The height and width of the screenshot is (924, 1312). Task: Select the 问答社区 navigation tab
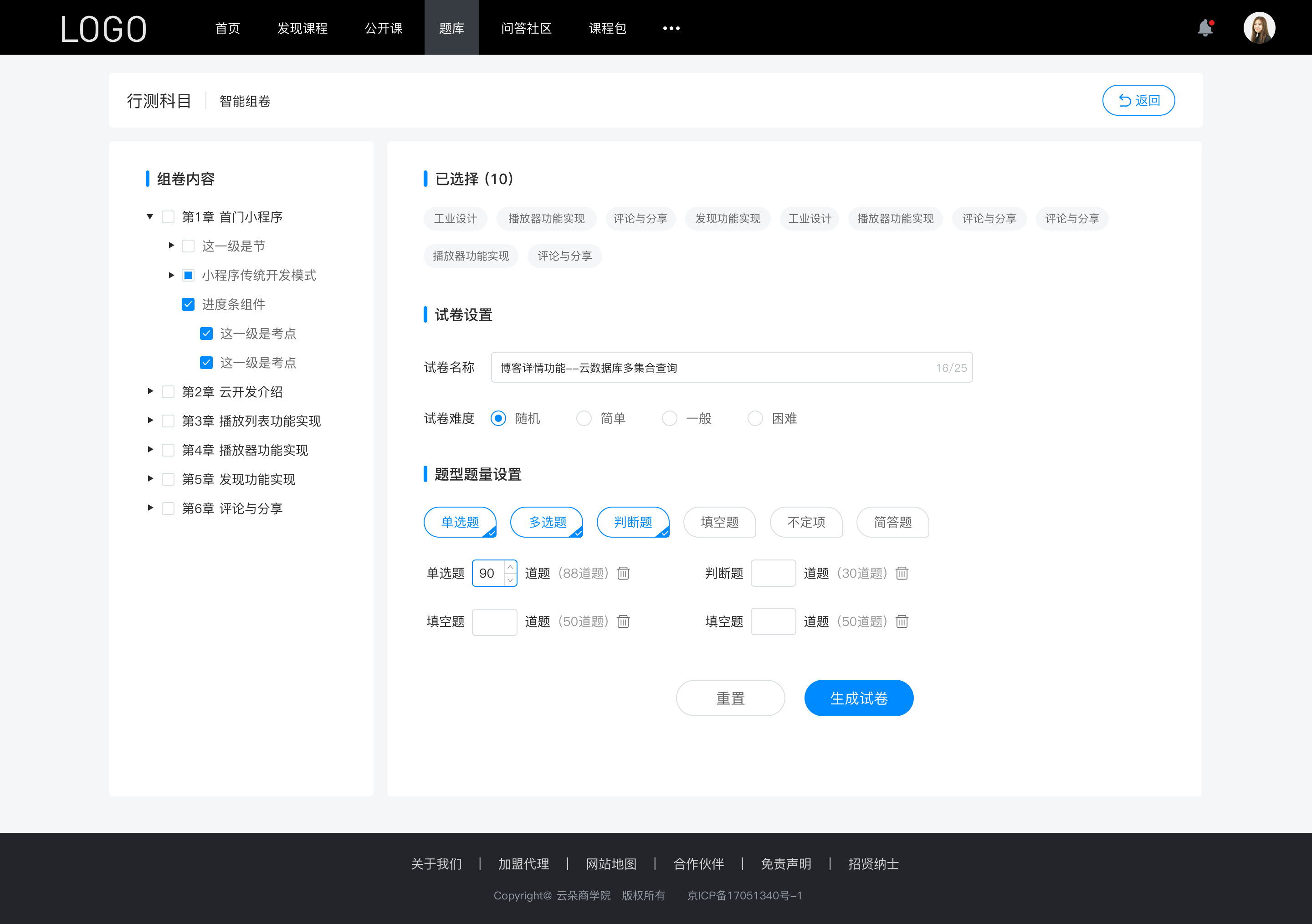tap(524, 27)
